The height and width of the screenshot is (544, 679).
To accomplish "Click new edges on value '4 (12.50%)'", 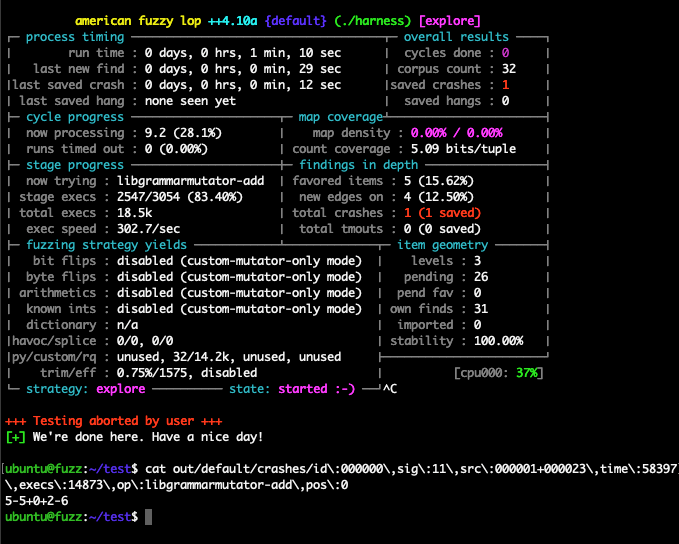I will tap(439, 197).
